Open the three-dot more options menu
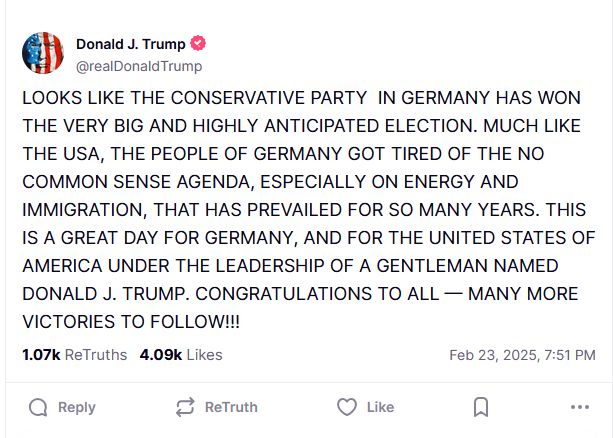 coord(579,407)
